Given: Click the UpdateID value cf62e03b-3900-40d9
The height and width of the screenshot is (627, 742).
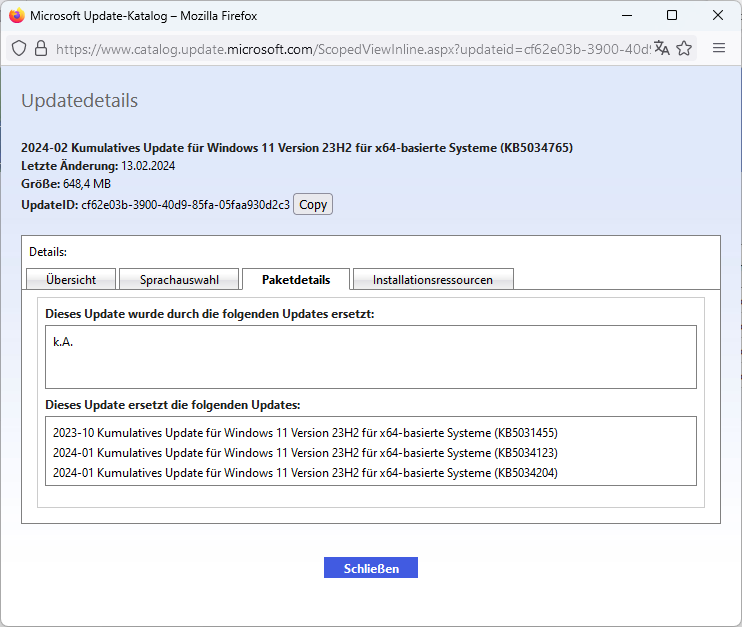Looking at the screenshot, I should point(186,204).
